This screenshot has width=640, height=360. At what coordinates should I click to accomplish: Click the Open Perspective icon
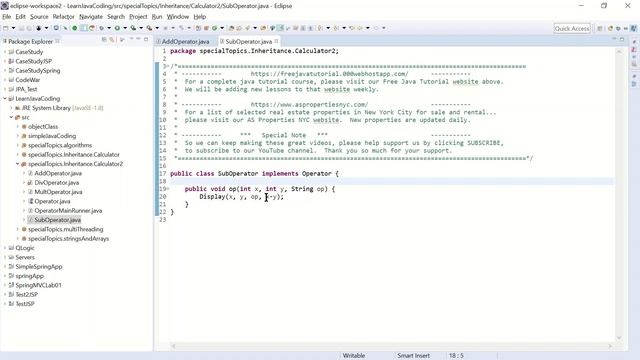(600, 28)
